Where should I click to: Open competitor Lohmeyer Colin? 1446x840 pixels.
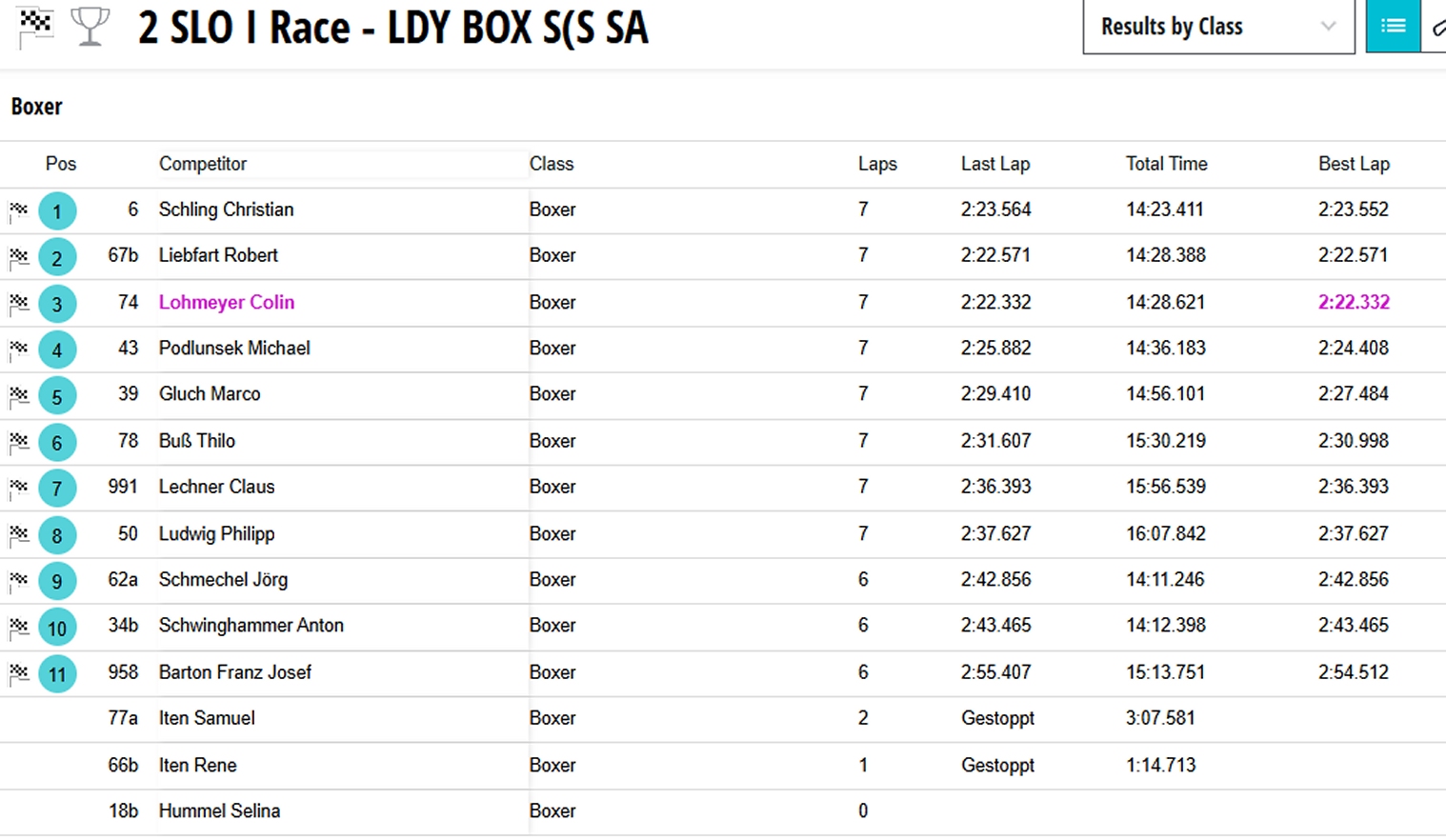[227, 303]
